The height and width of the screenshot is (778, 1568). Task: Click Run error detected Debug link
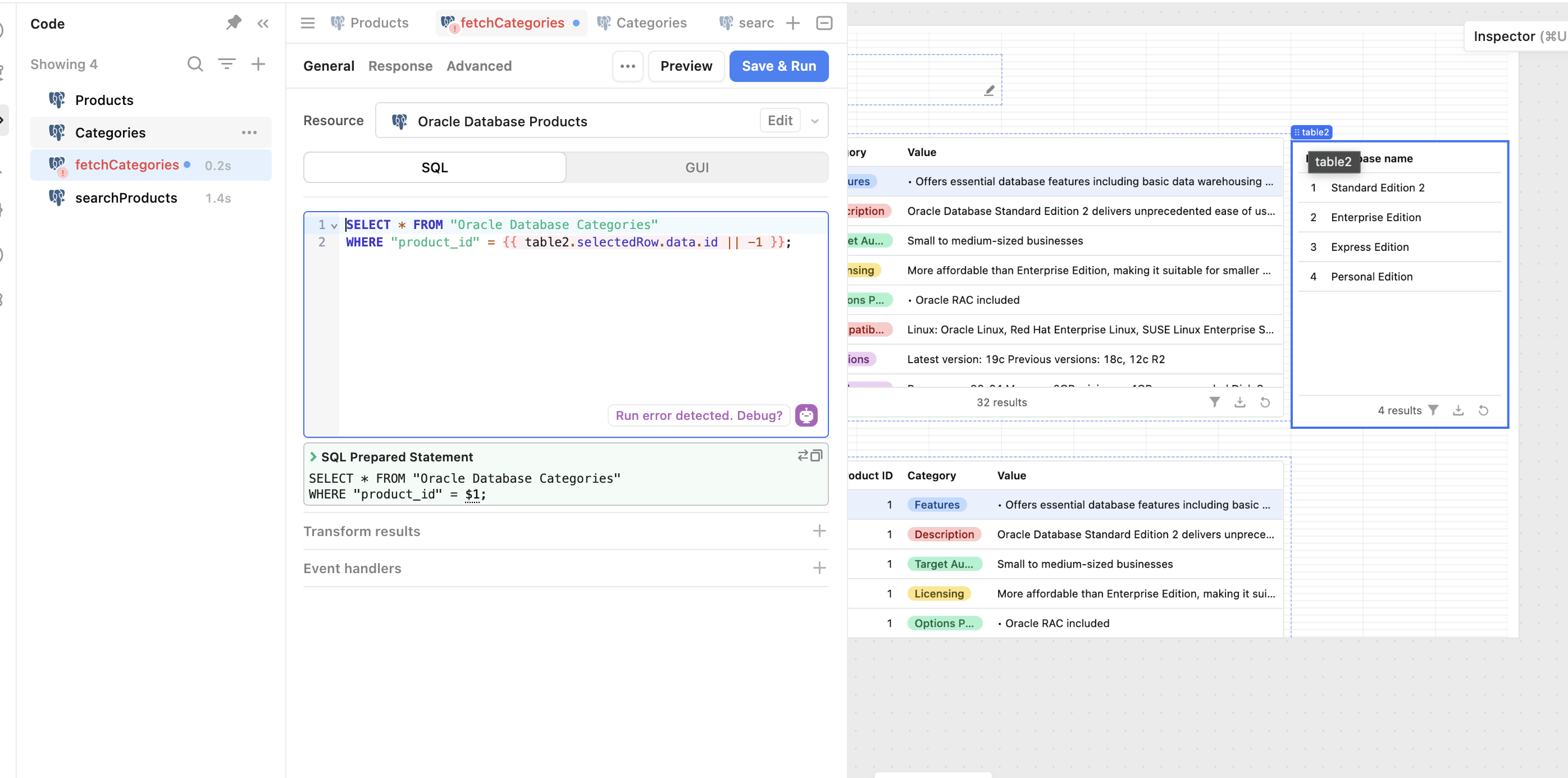[x=699, y=415]
